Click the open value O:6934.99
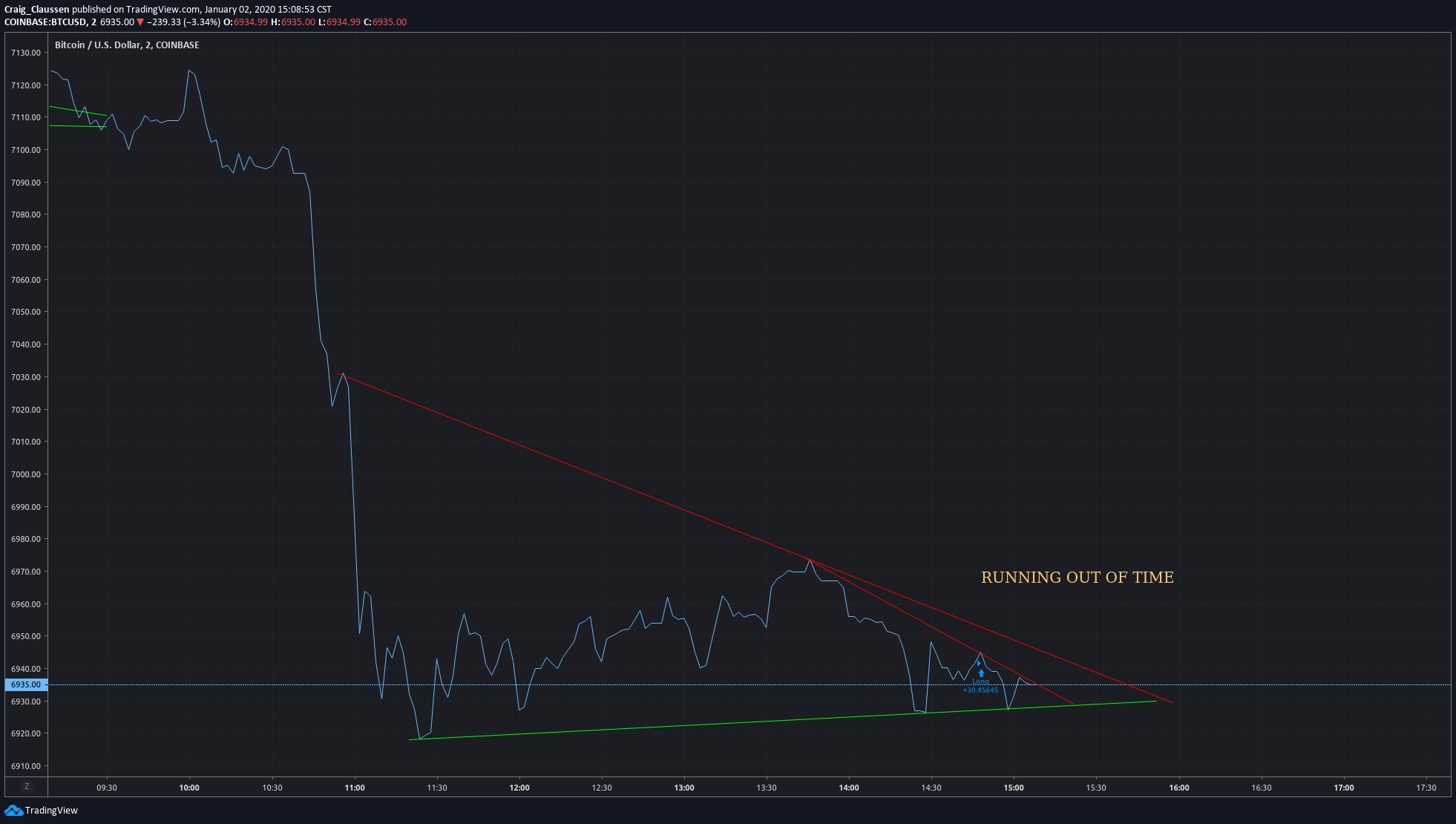The height and width of the screenshot is (824, 1456). pyautogui.click(x=246, y=22)
